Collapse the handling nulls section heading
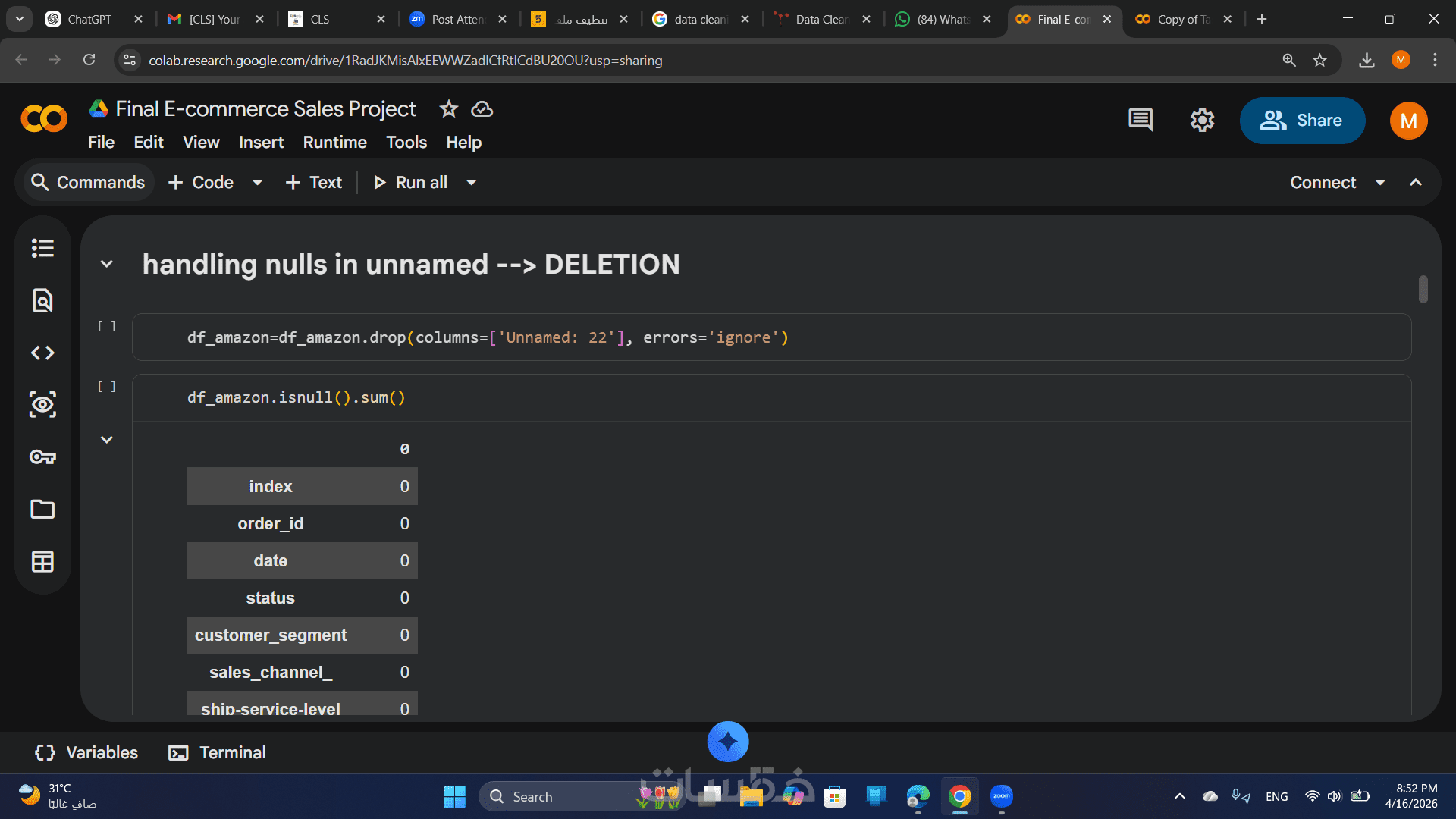 coord(107,264)
